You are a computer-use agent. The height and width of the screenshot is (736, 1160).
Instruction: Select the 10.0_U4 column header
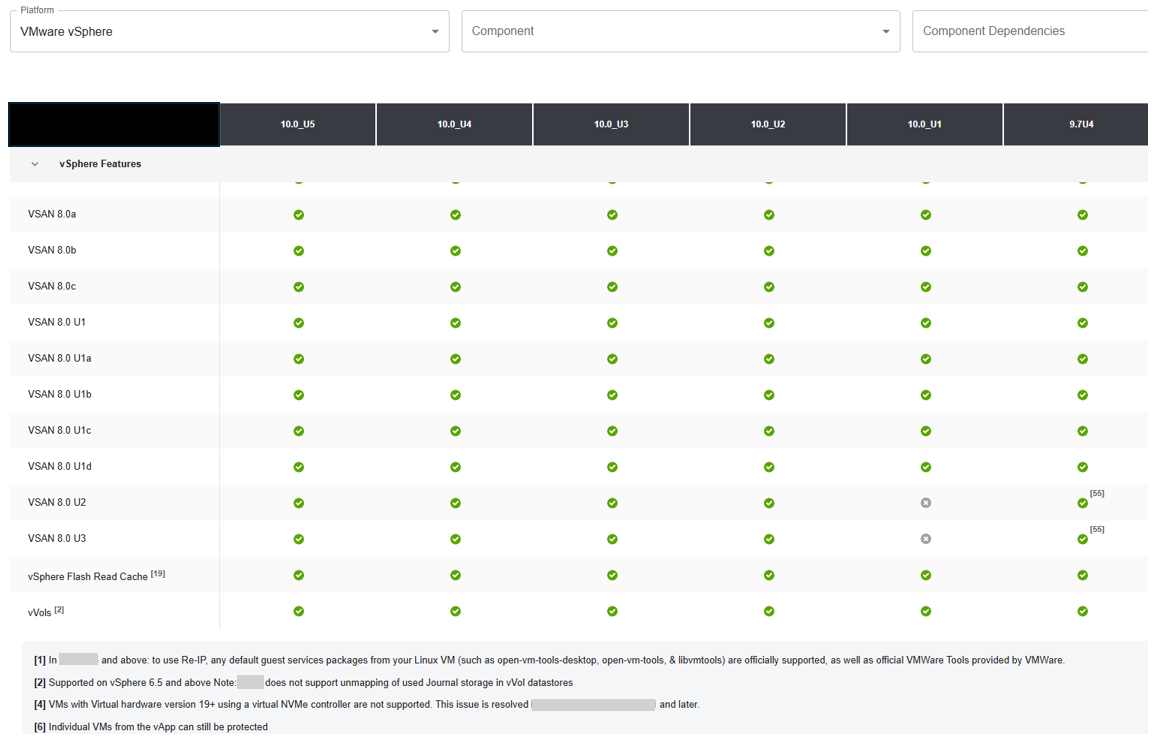click(454, 124)
